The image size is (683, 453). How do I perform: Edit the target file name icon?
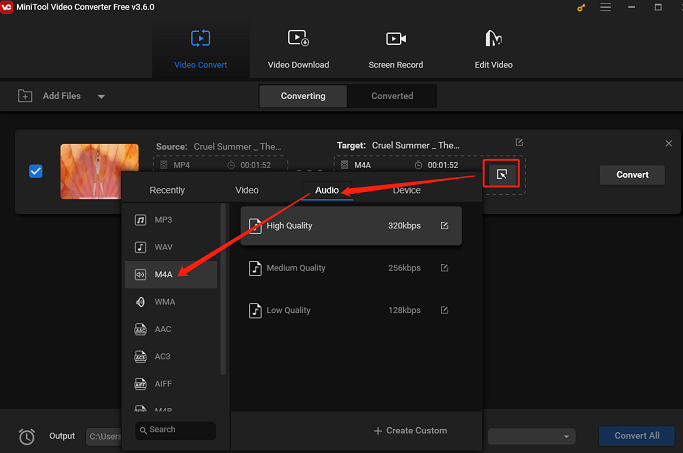(x=519, y=142)
